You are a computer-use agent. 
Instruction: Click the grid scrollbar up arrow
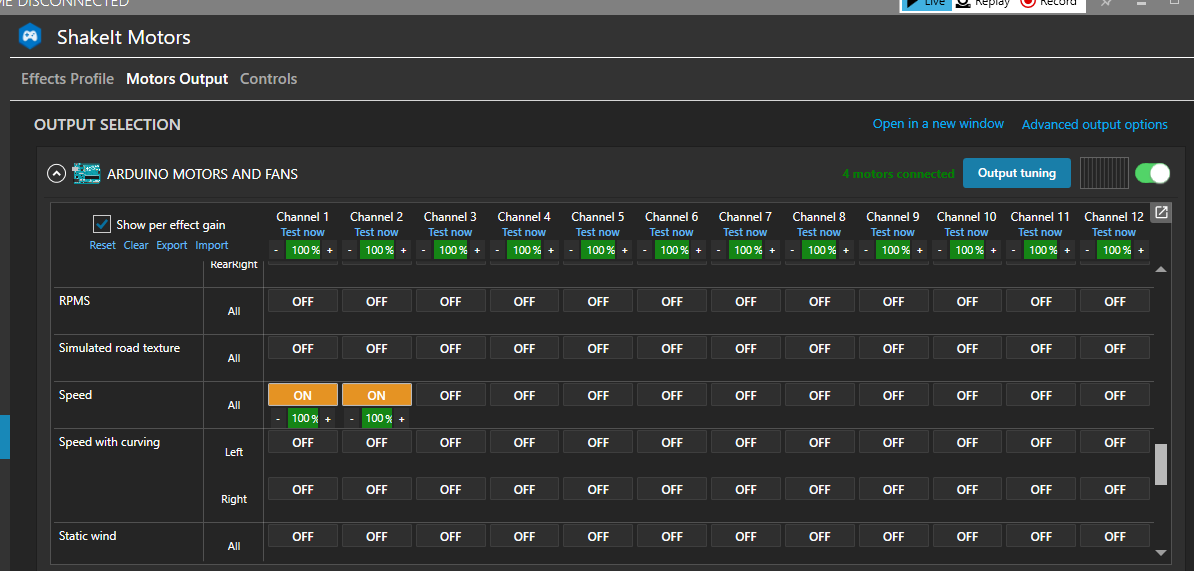tap(1160, 270)
